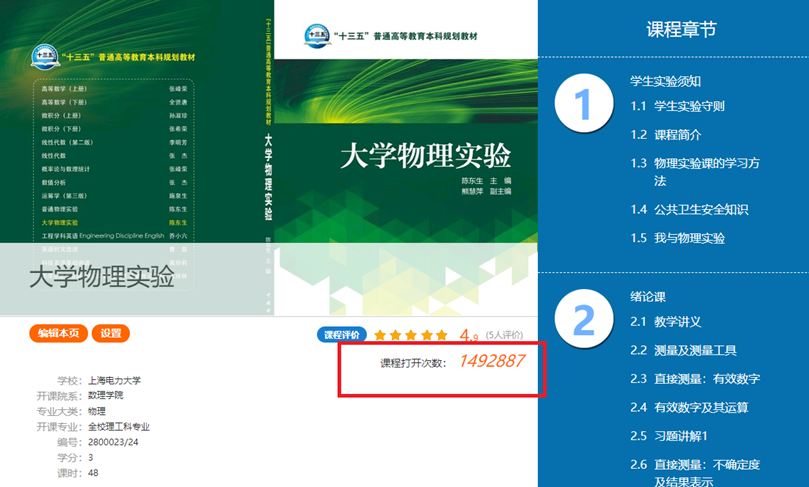Open section 2.3 直接测量：有效数字

(x=695, y=379)
